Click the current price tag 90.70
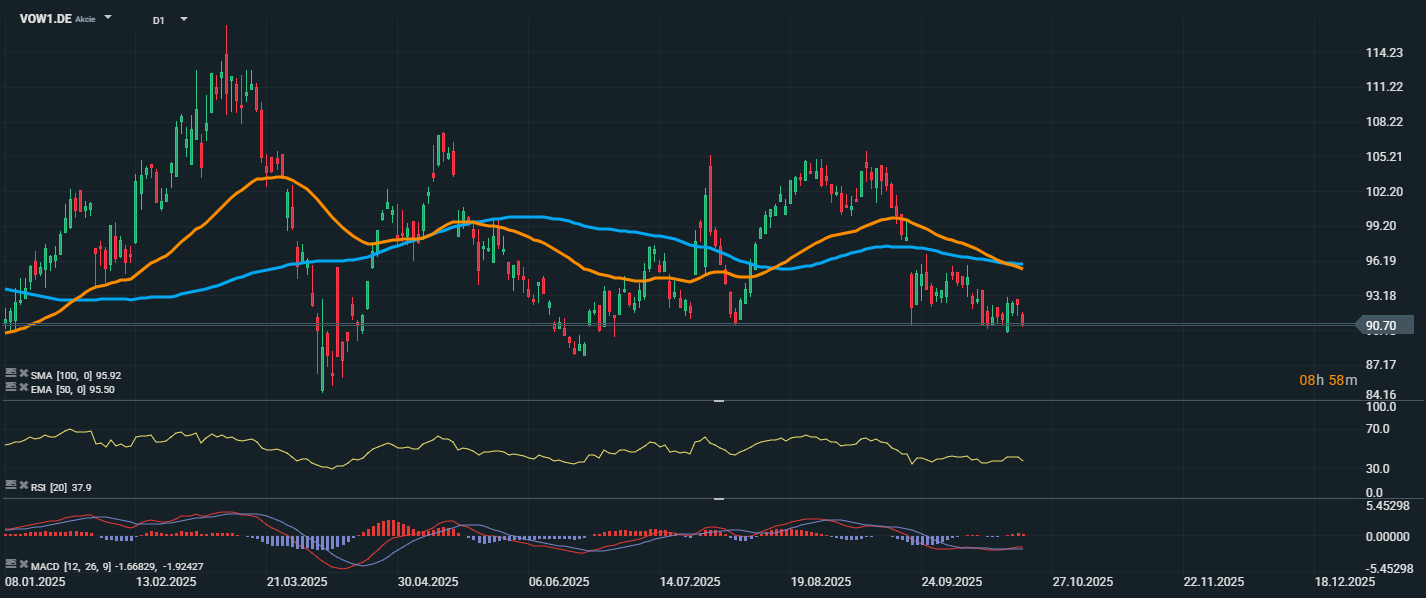The width and height of the screenshot is (1426, 598). pyautogui.click(x=1384, y=325)
